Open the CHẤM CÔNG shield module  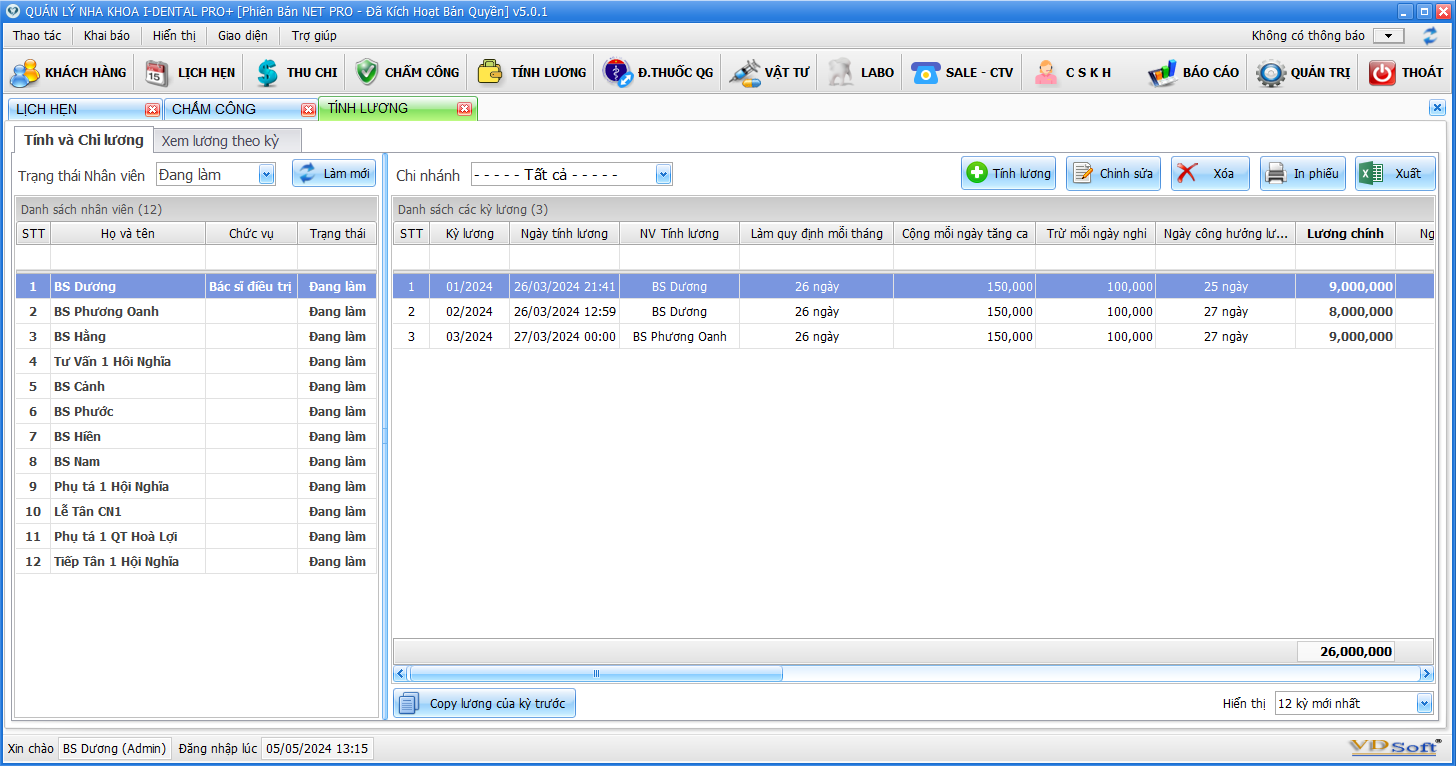point(407,72)
